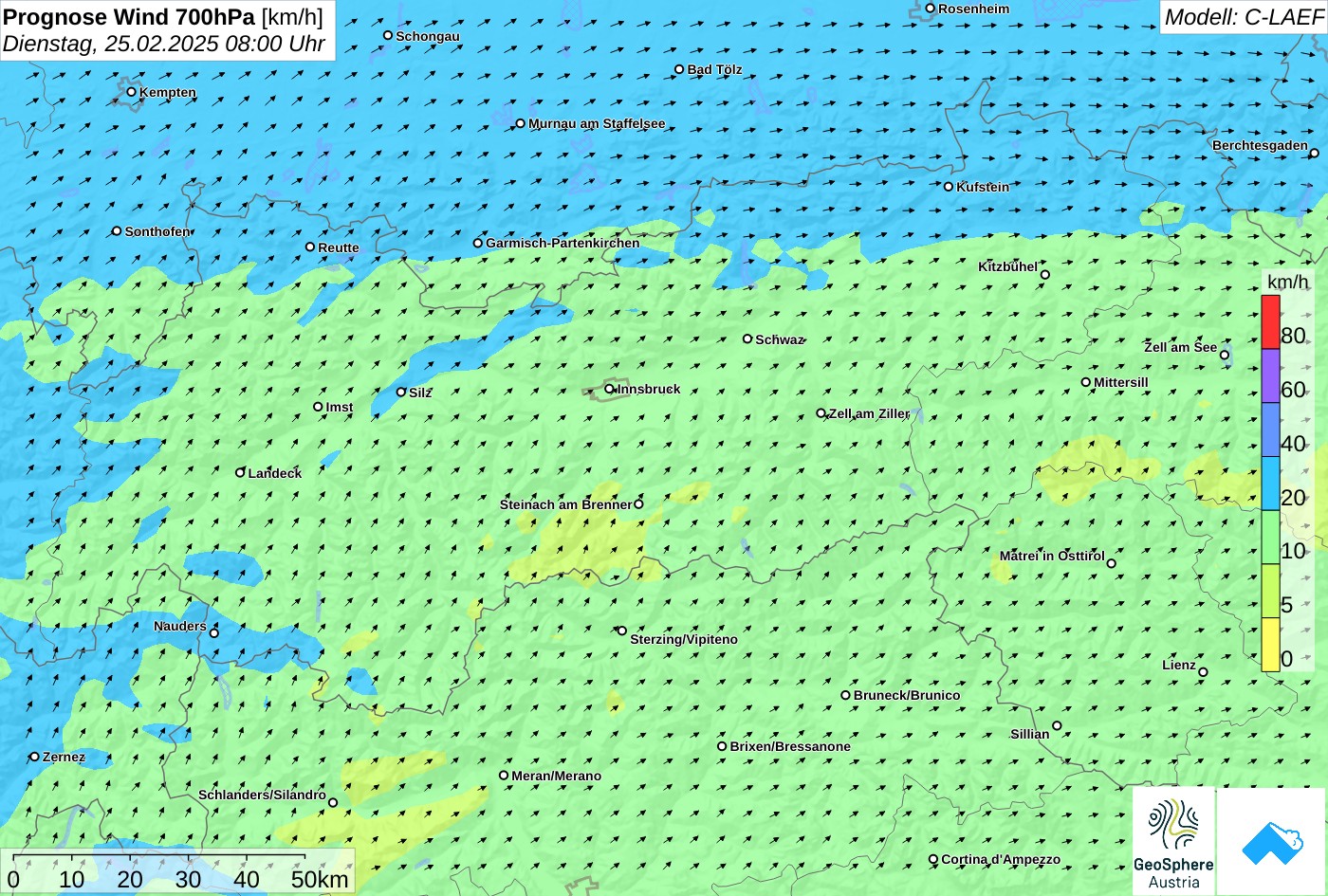Click the Zell am See marker

point(1225,356)
